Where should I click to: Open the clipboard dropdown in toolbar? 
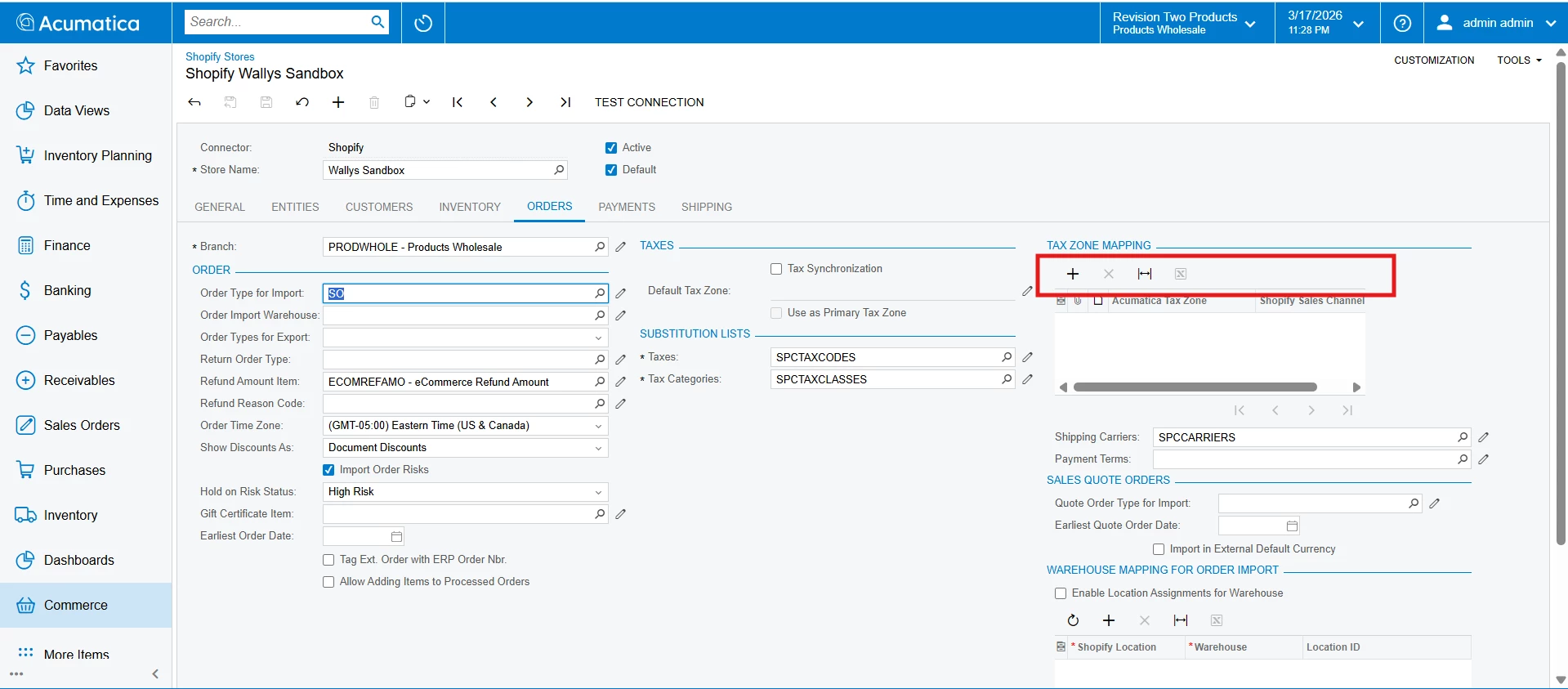pyautogui.click(x=417, y=102)
